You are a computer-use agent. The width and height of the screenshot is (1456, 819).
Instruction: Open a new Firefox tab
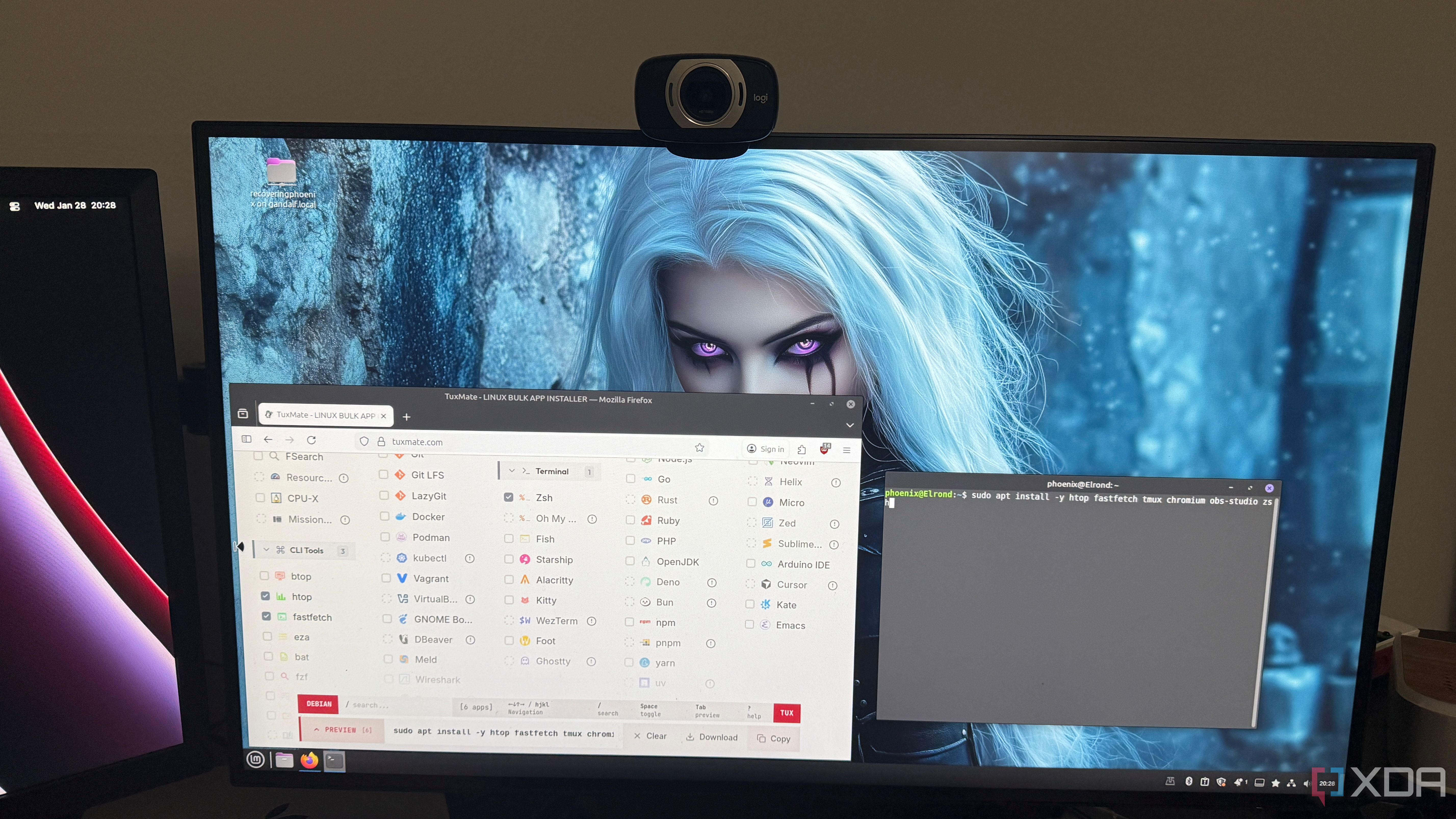tap(406, 417)
